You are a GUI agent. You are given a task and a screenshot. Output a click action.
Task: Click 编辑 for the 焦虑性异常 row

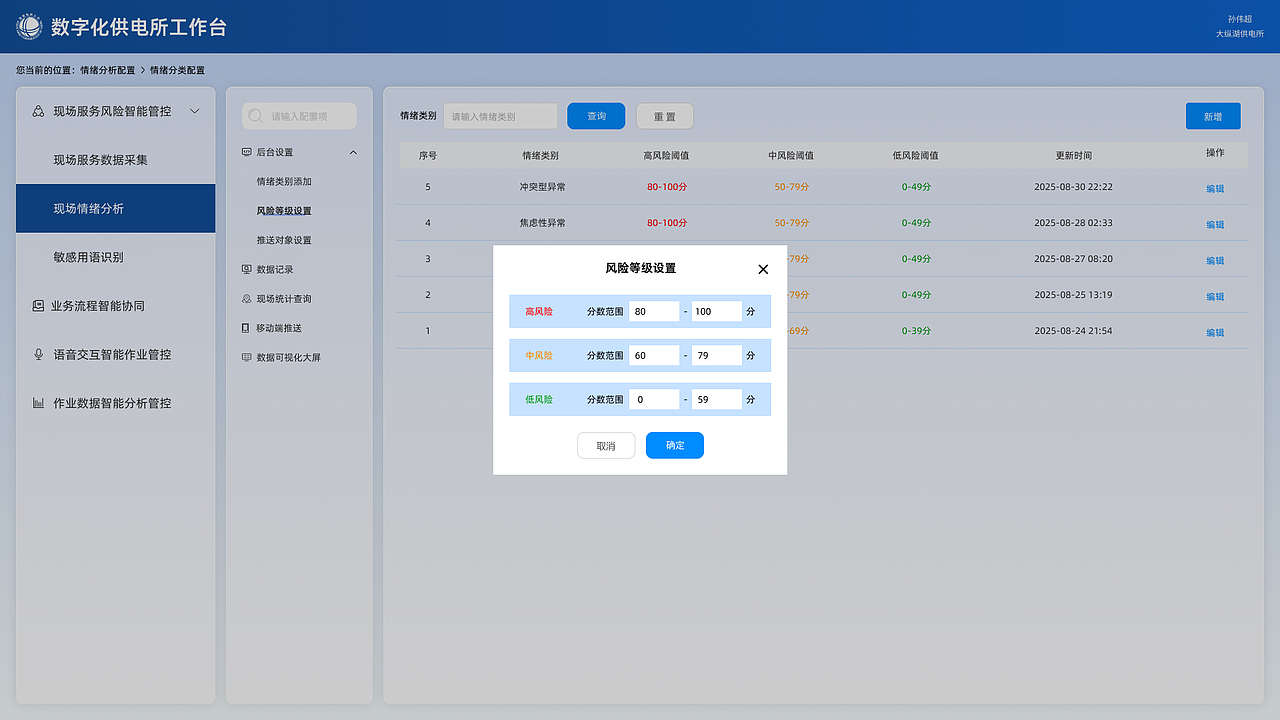pos(1215,224)
